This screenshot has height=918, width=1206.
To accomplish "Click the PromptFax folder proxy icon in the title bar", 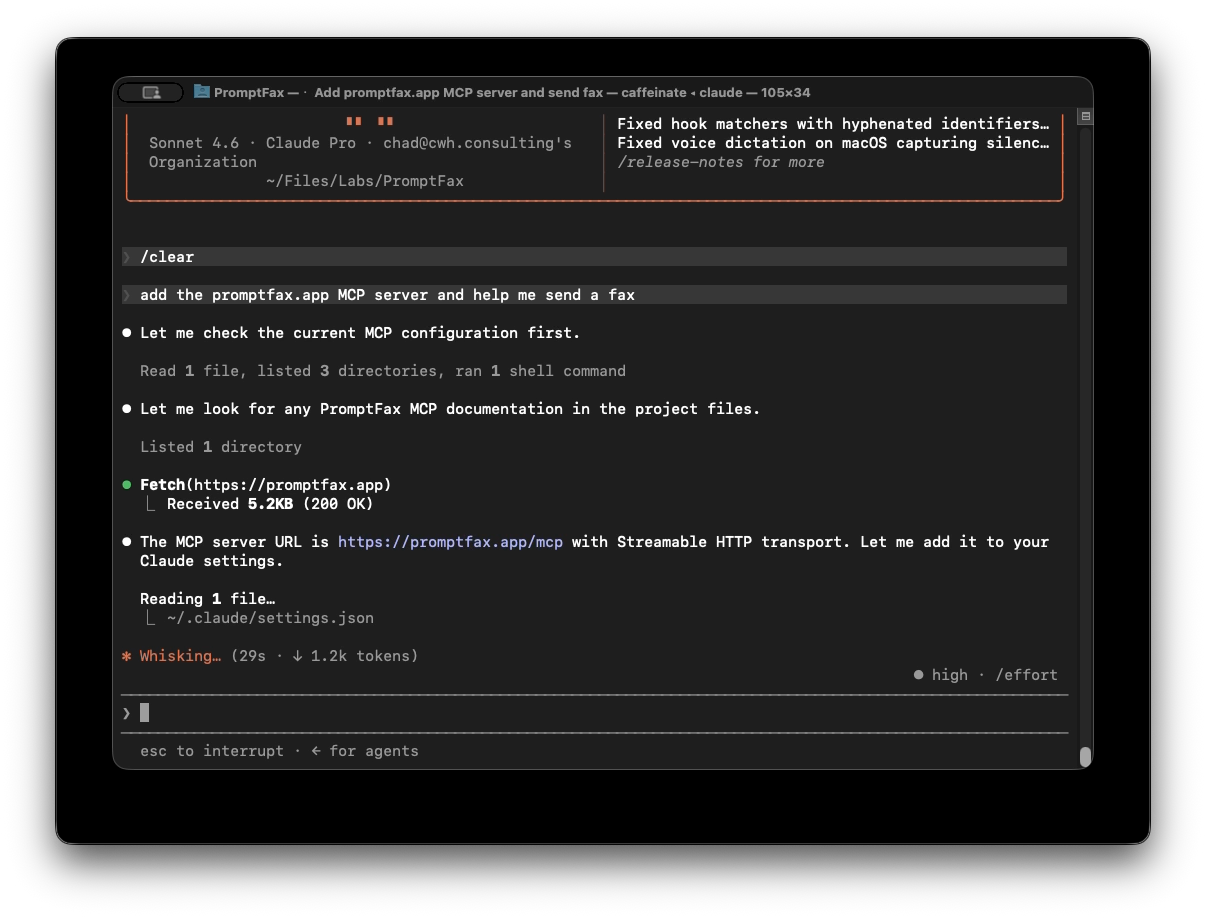I will coord(201,92).
